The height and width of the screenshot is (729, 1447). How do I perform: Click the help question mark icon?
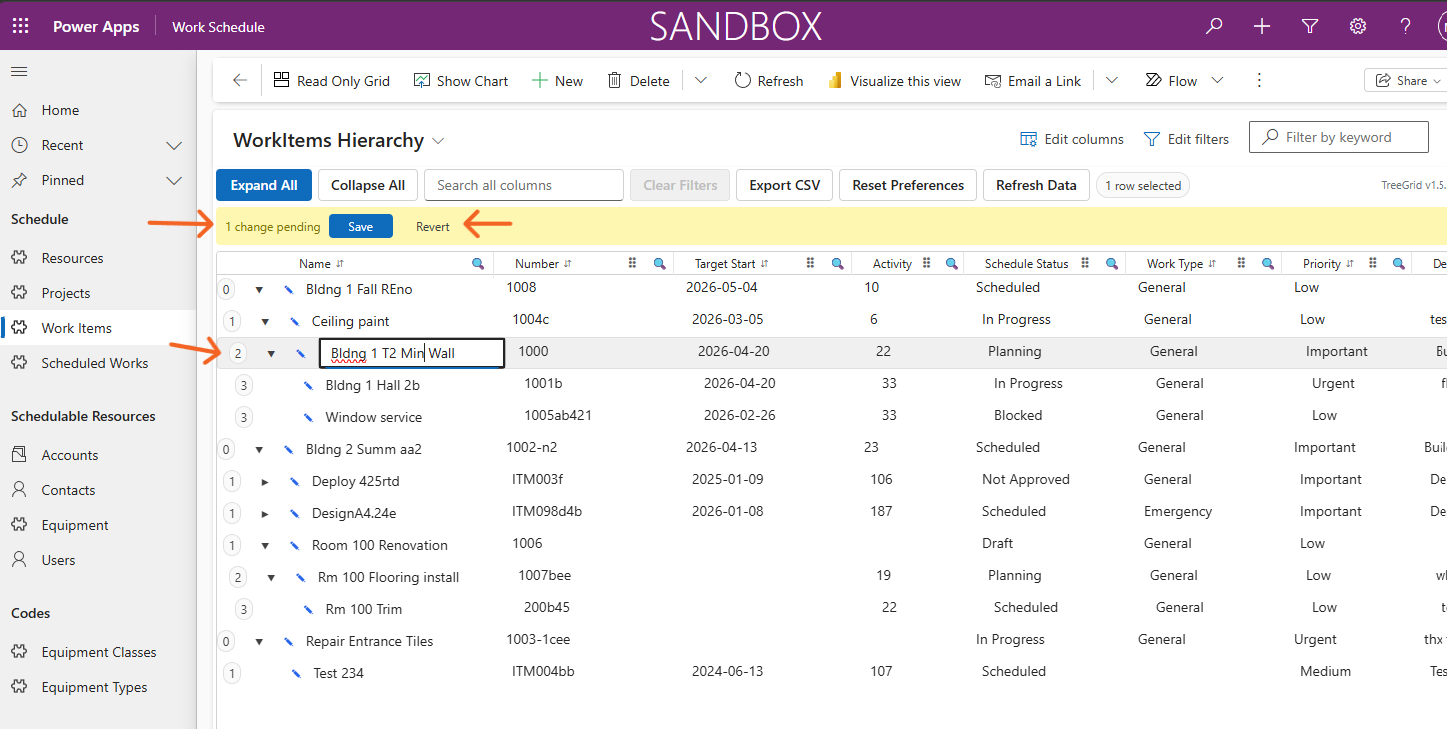(x=1406, y=26)
